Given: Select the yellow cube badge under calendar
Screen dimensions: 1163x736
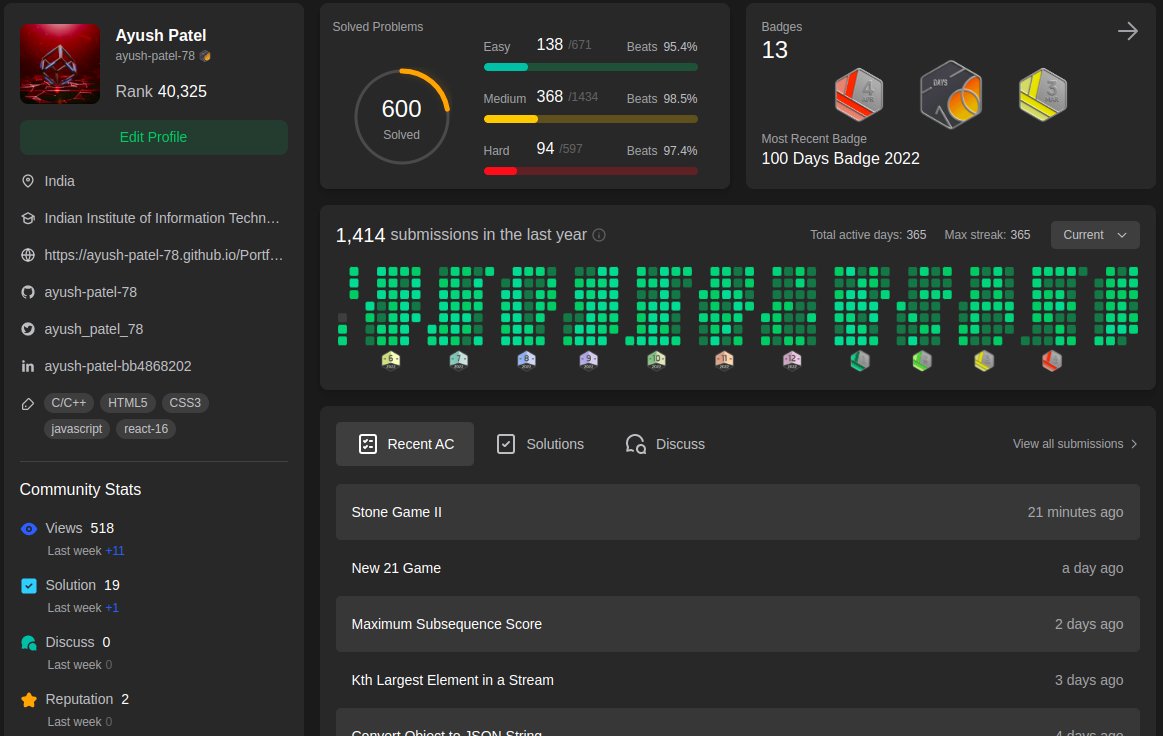Looking at the screenshot, I should (984, 361).
